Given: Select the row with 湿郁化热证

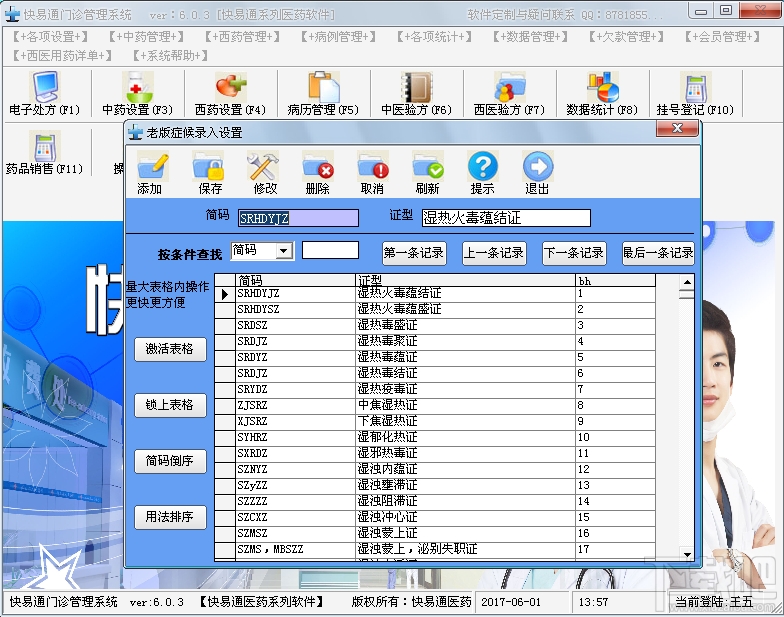Looking at the screenshot, I should tap(435, 438).
